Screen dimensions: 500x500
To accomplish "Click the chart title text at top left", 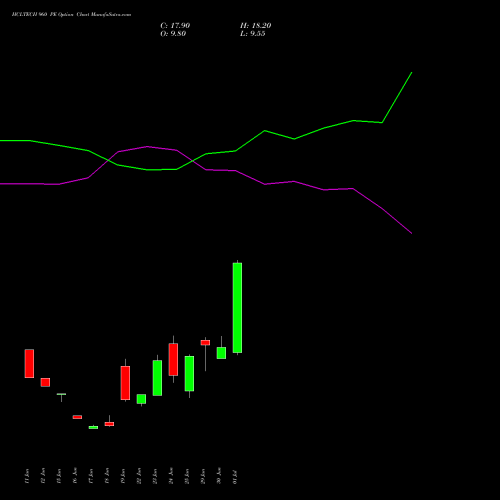I will click(71, 15).
